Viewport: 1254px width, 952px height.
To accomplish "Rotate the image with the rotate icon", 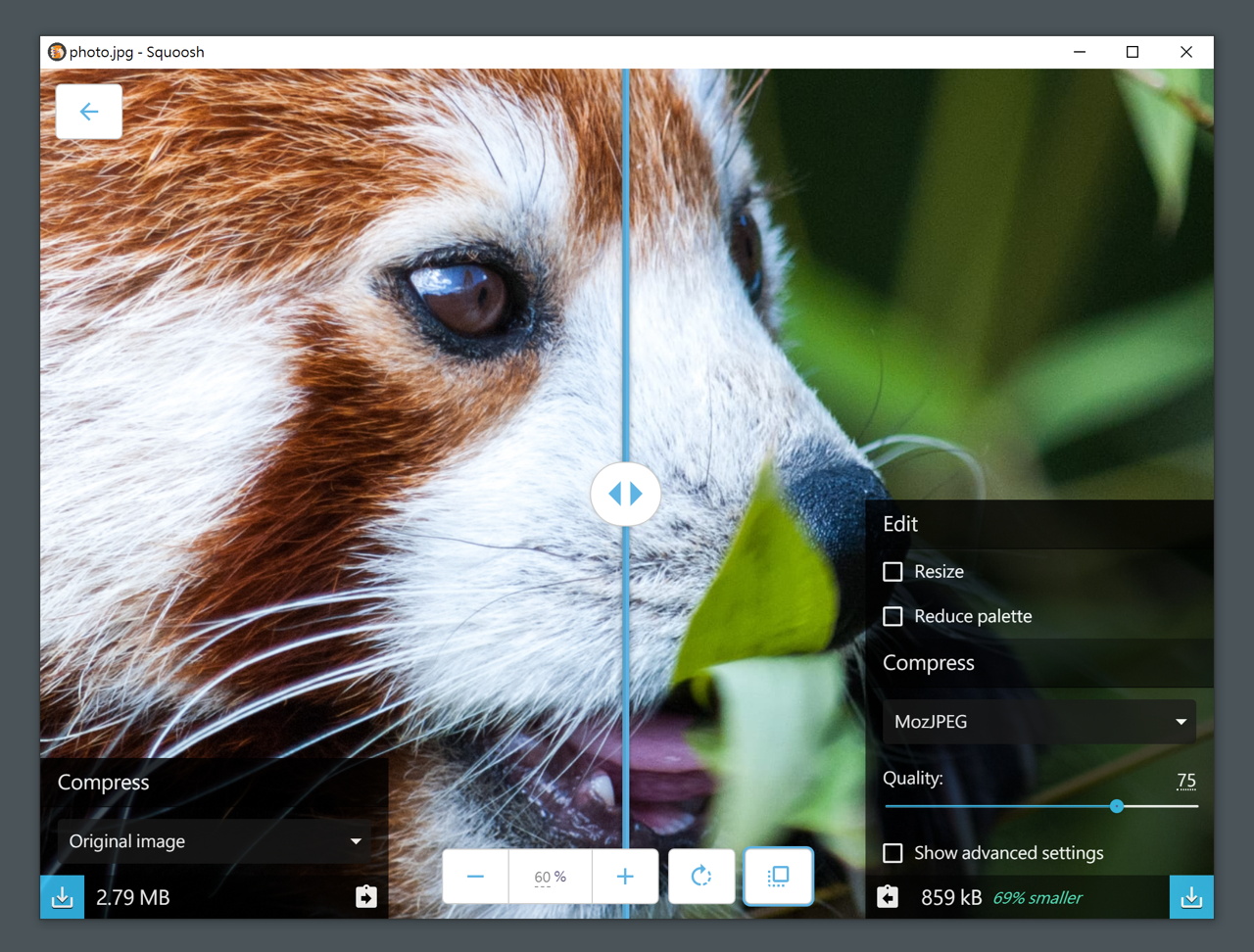I will click(x=701, y=877).
